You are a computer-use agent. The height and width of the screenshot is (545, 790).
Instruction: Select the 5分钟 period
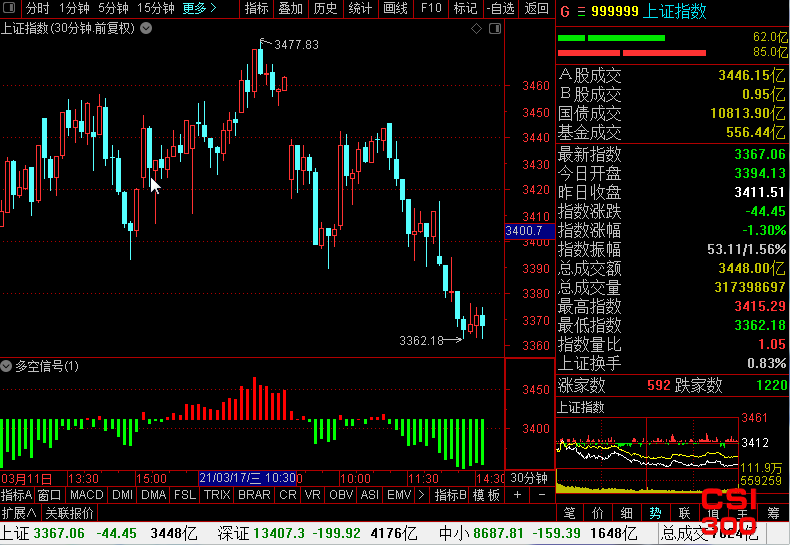click(113, 8)
